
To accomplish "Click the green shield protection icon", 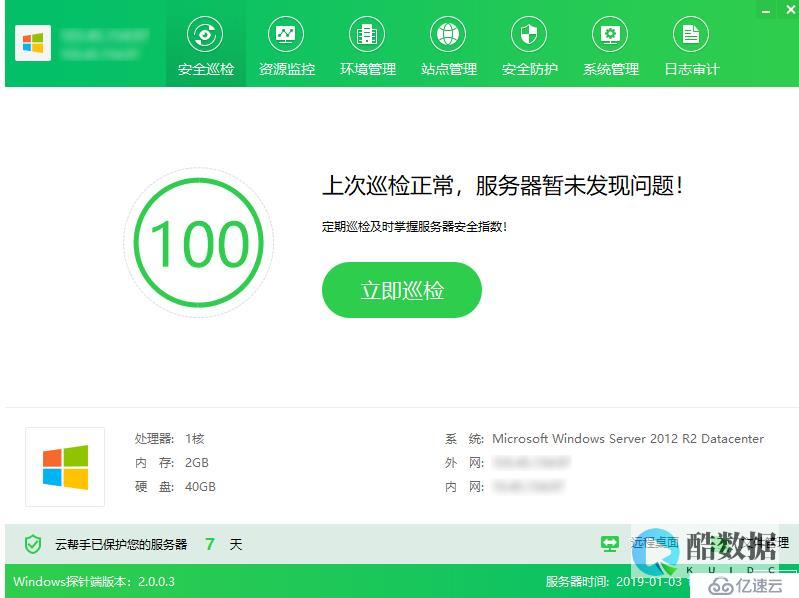I will [x=33, y=545].
